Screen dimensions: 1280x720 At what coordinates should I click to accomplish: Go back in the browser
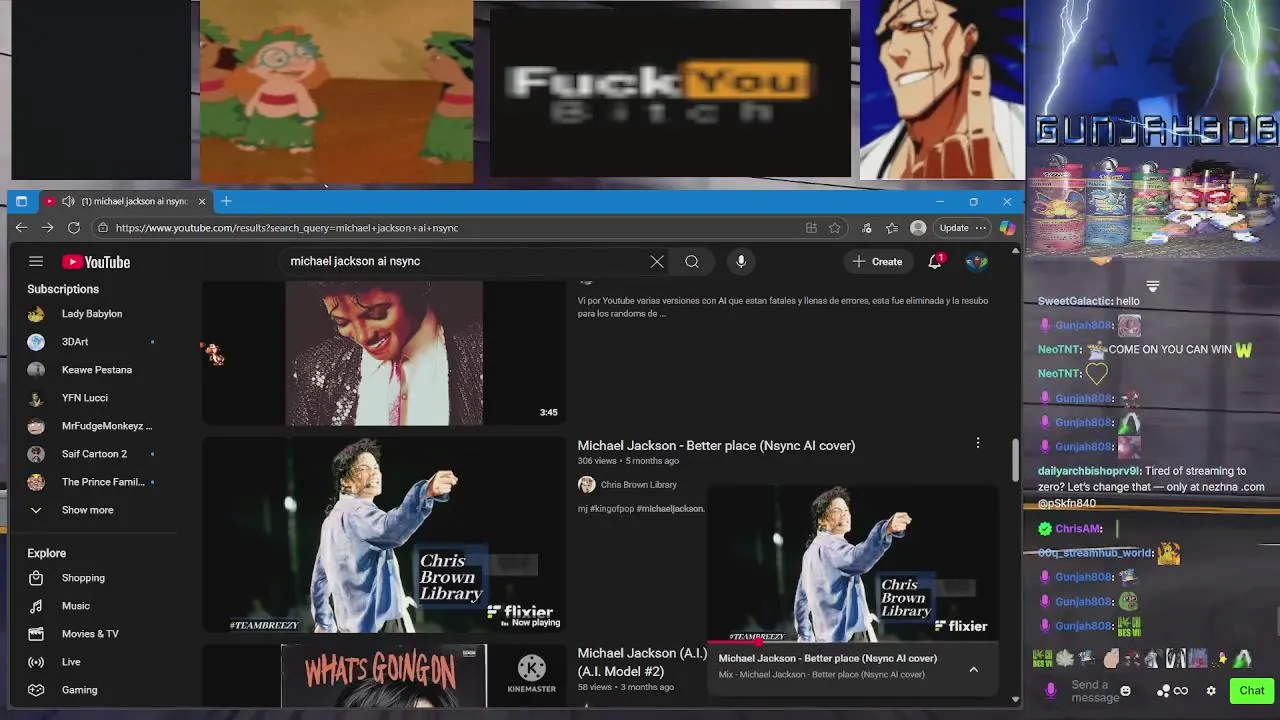click(x=21, y=228)
